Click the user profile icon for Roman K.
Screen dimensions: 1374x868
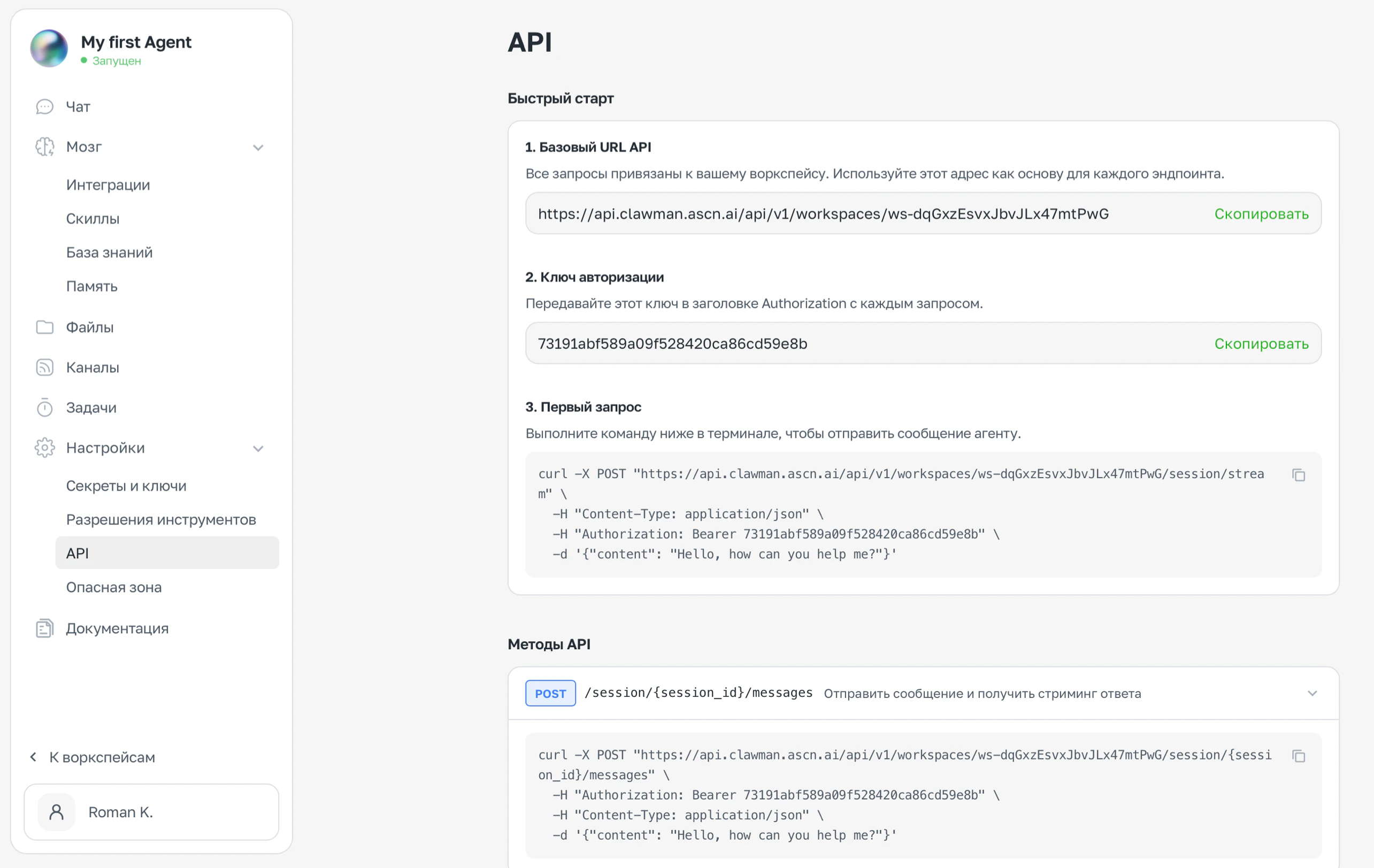(57, 812)
